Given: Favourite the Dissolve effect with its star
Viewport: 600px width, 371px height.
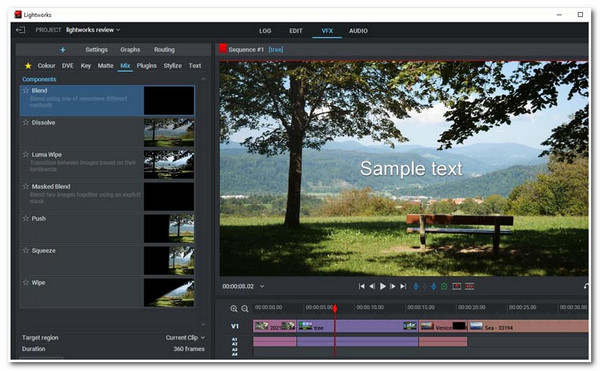Looking at the screenshot, I should click(x=26, y=123).
